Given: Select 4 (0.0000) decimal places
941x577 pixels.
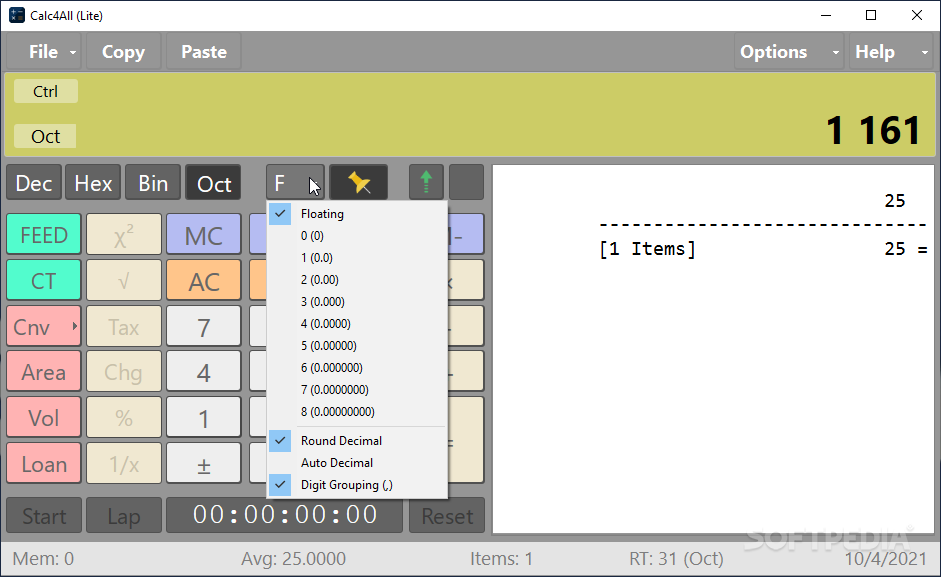Looking at the screenshot, I should click(358, 324).
